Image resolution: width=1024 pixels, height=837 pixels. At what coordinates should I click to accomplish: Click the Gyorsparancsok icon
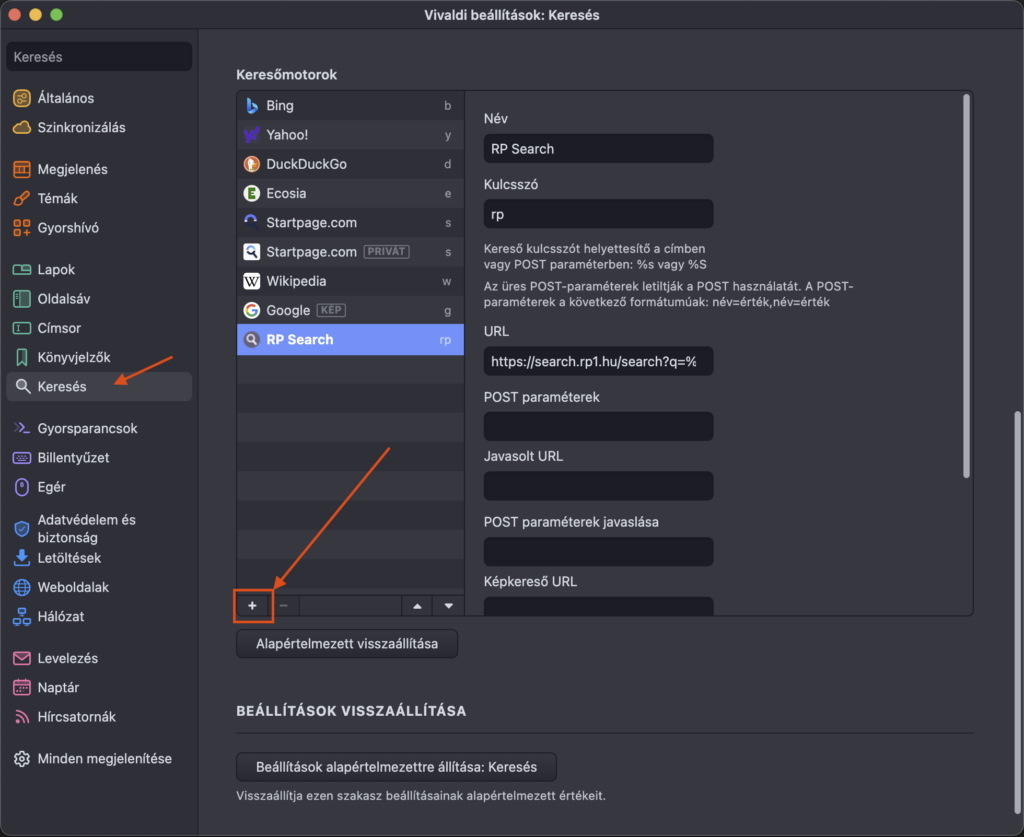[22, 428]
